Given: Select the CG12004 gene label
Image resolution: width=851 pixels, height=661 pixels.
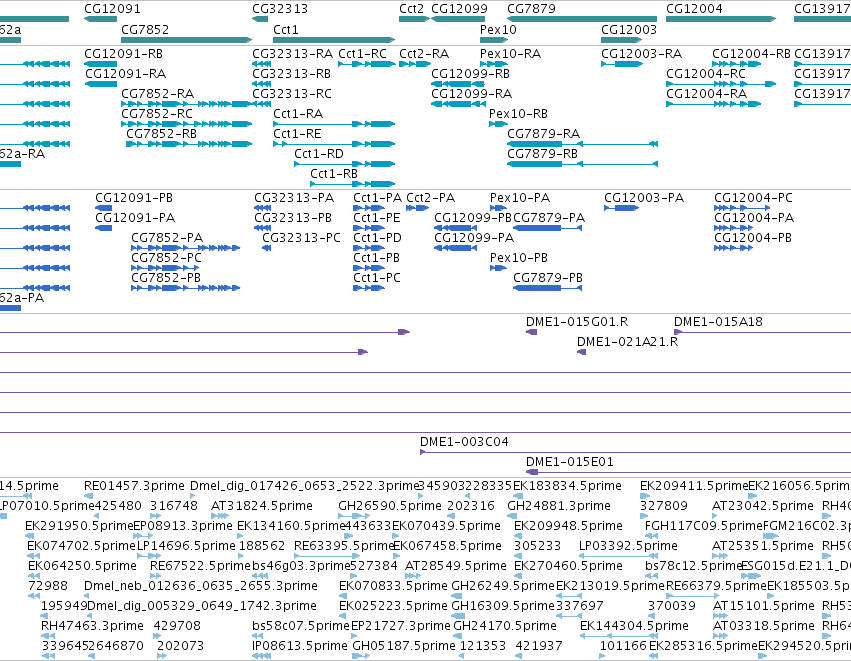Looking at the screenshot, I should [x=694, y=9].
